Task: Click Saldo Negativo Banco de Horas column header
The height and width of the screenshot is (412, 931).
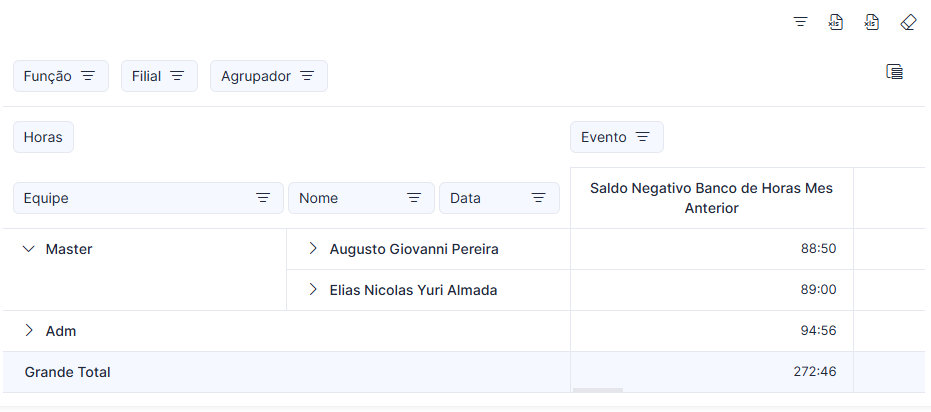Action: pyautogui.click(x=711, y=198)
